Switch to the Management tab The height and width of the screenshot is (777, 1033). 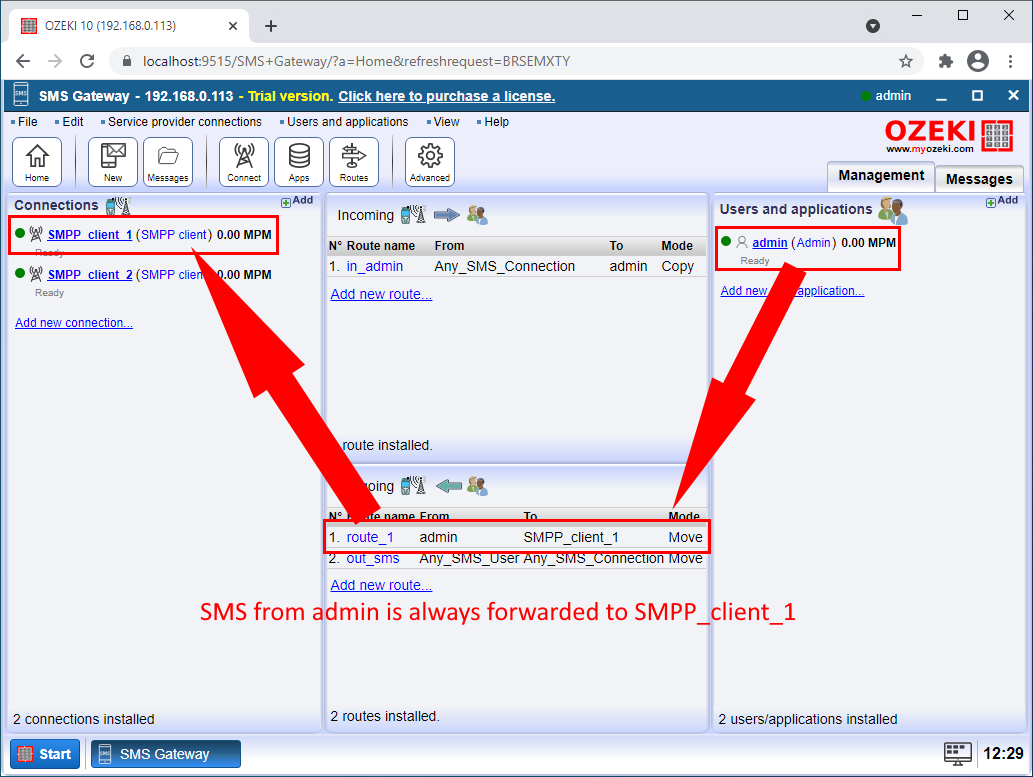(881, 176)
